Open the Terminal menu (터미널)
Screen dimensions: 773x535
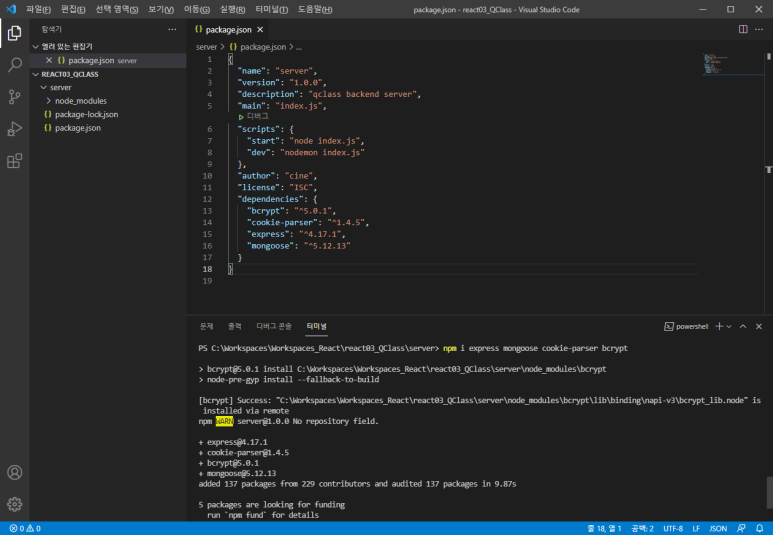point(271,9)
